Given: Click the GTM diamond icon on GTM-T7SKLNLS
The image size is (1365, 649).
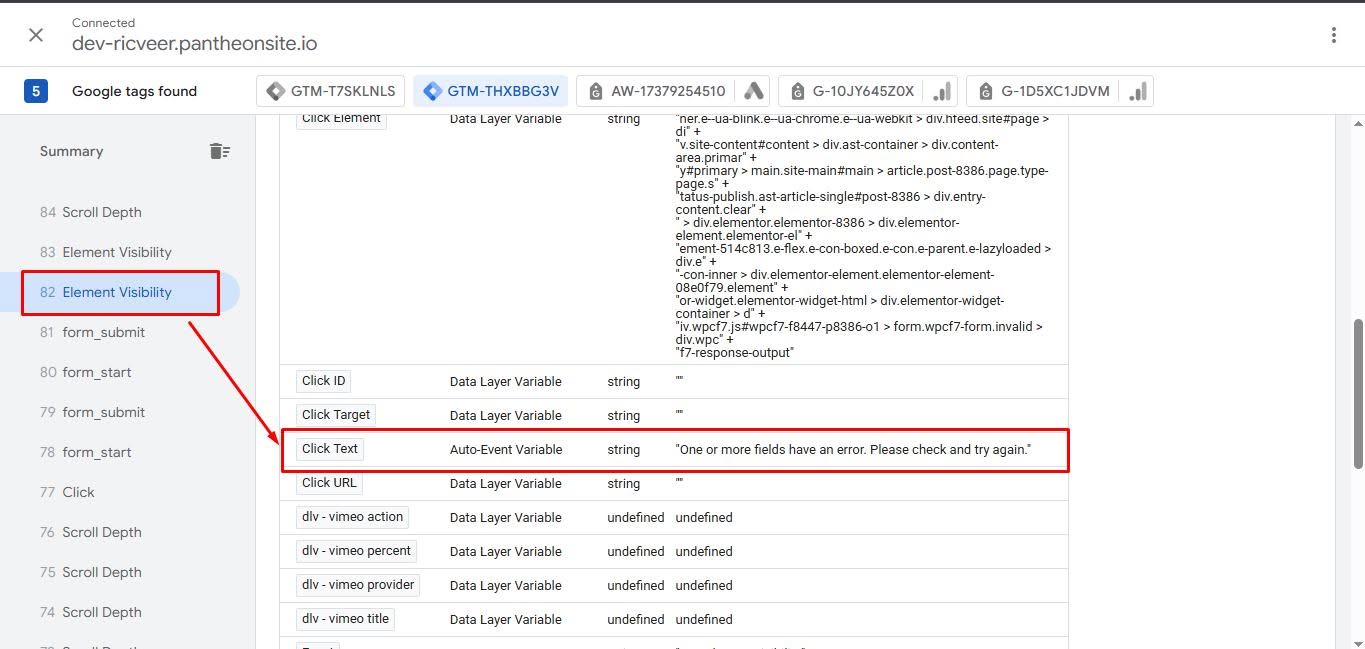Looking at the screenshot, I should click(275, 91).
